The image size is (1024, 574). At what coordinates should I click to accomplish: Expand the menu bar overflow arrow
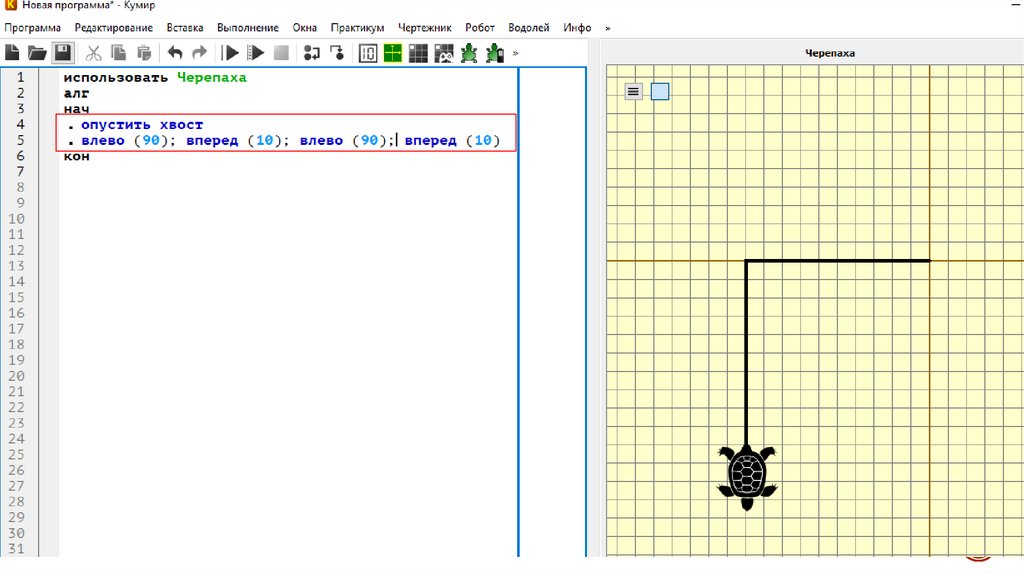point(608,28)
